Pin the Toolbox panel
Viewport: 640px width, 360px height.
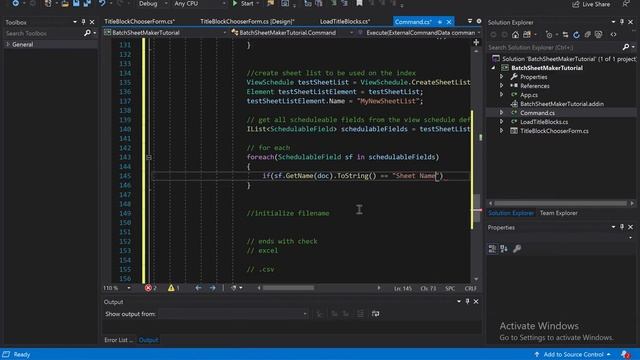coord(83,22)
